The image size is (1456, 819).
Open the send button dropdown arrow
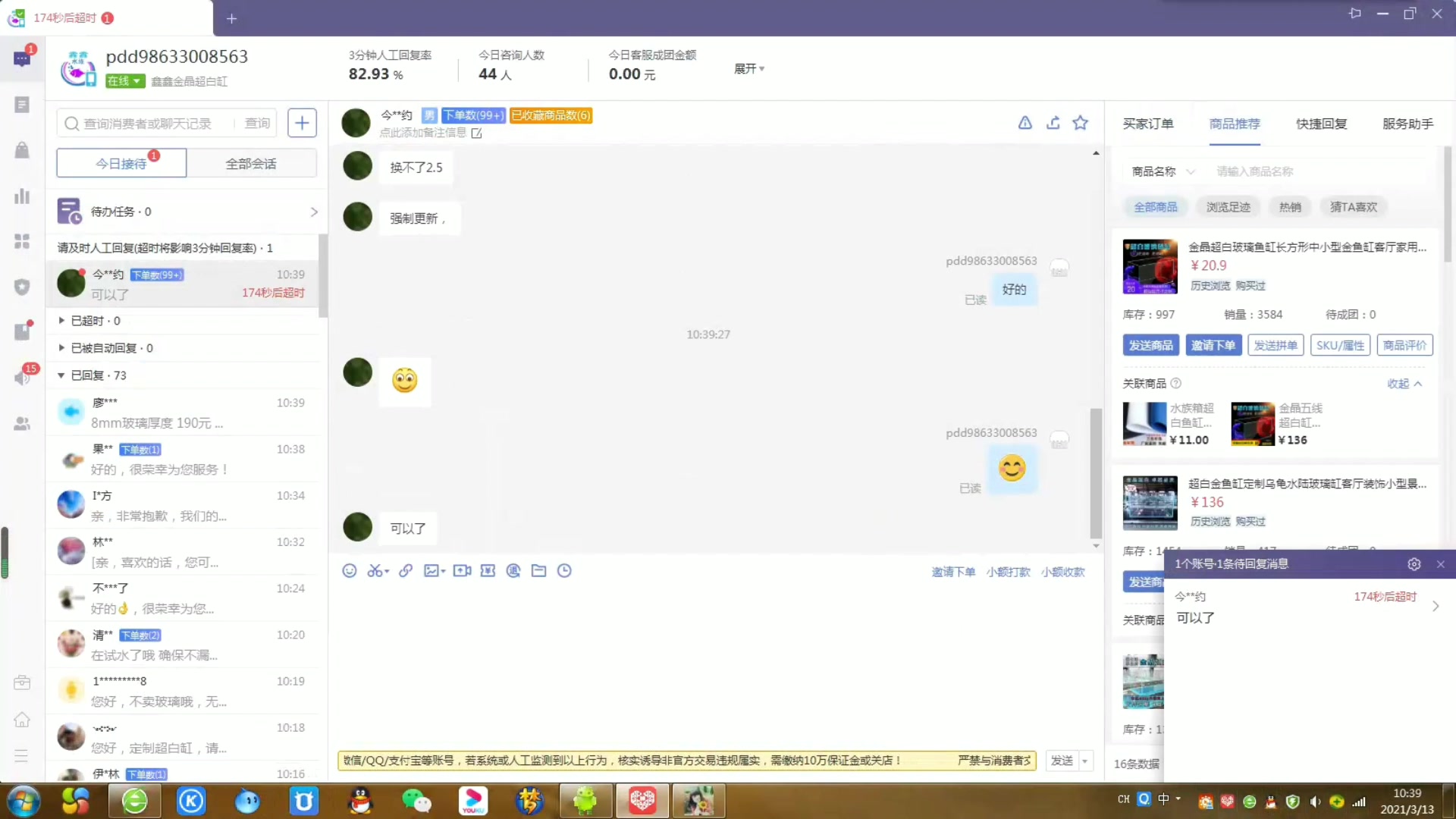click(x=1085, y=761)
